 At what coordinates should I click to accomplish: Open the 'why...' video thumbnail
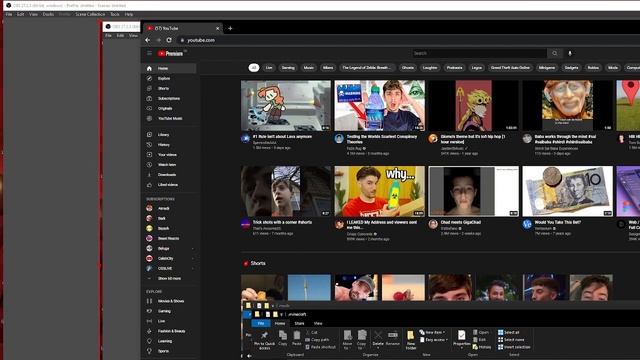pyautogui.click(x=380, y=191)
